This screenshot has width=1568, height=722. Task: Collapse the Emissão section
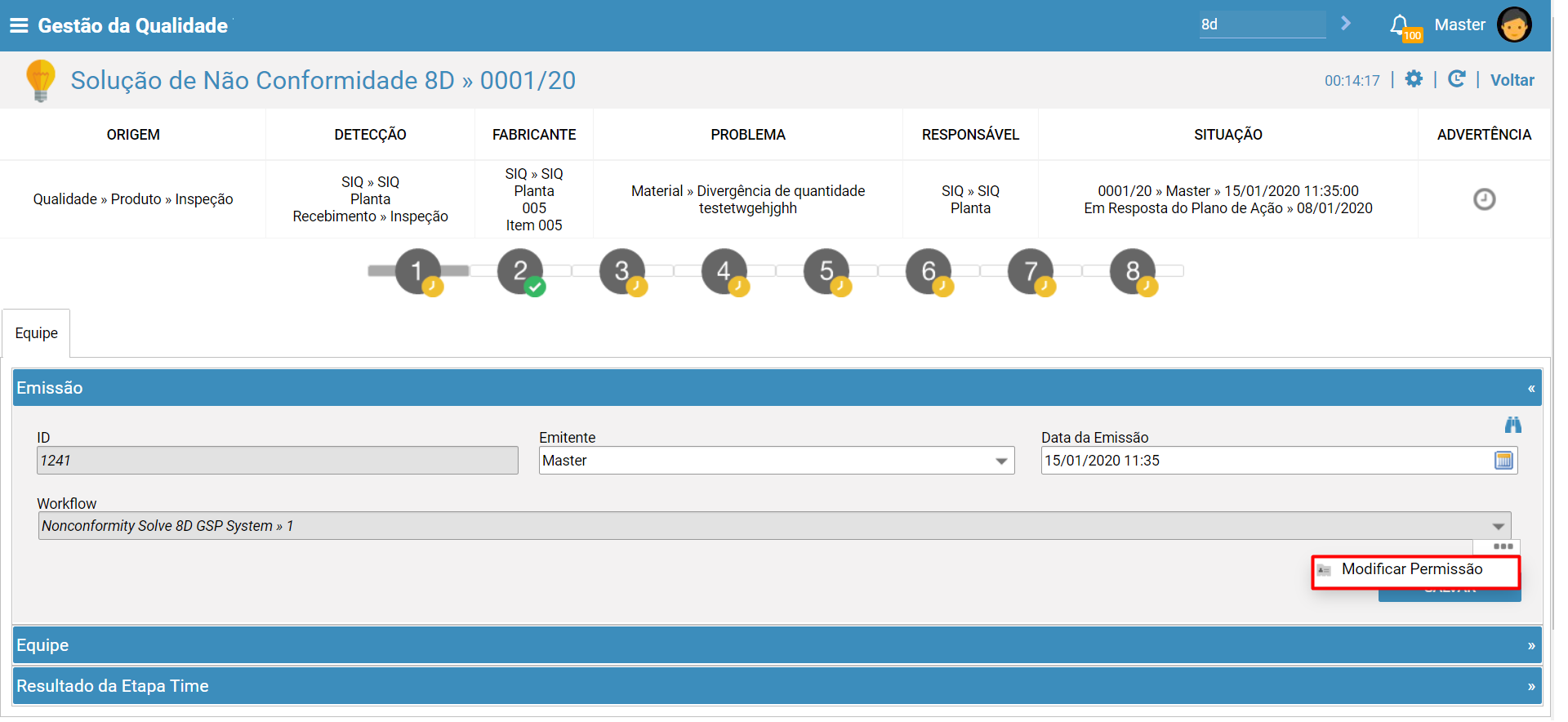pos(1531,388)
